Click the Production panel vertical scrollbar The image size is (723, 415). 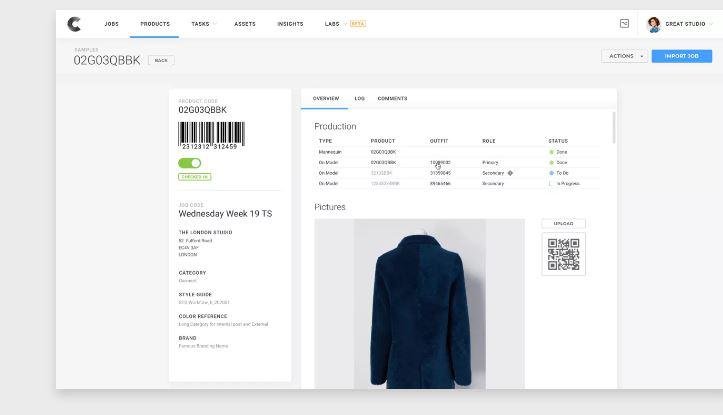(613, 128)
